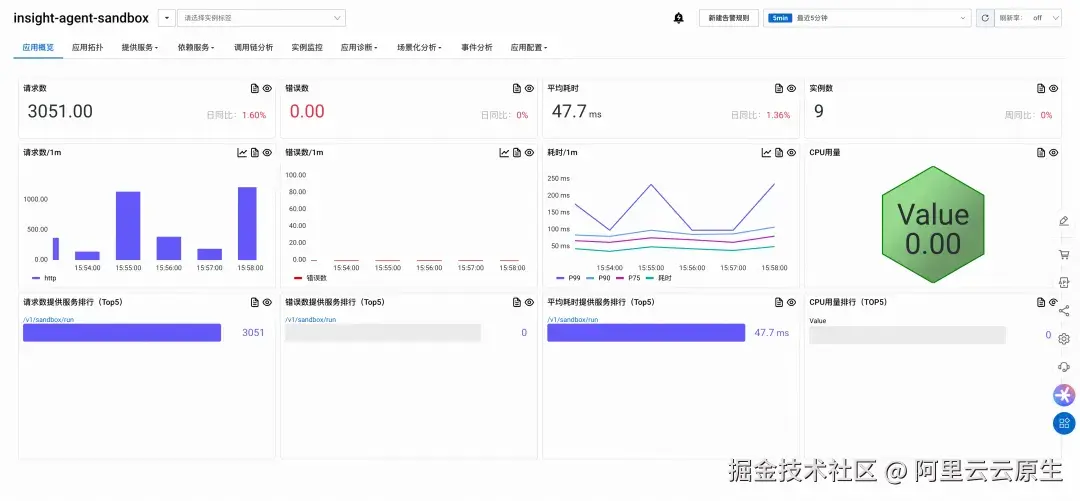Open document icon on 耗时/1m panel

(779, 152)
